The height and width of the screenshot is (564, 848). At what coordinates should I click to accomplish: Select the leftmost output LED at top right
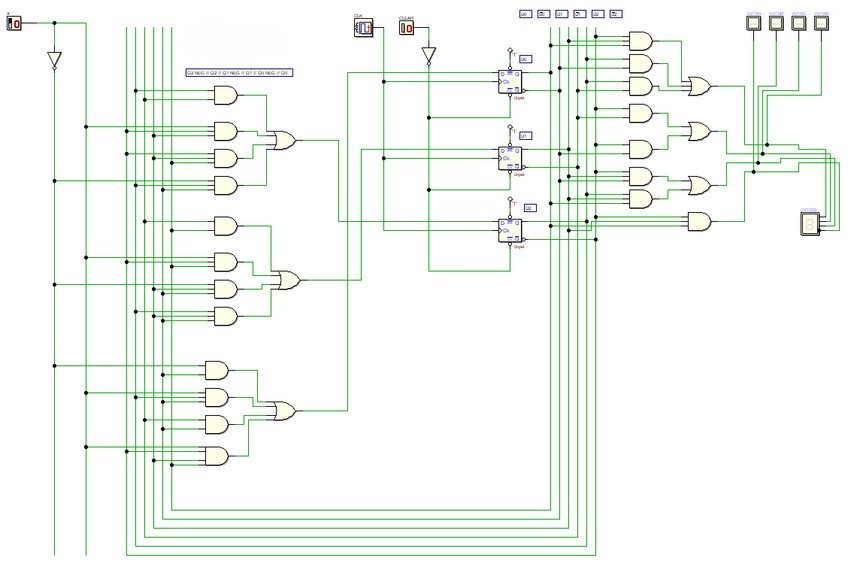pyautogui.click(x=753, y=23)
